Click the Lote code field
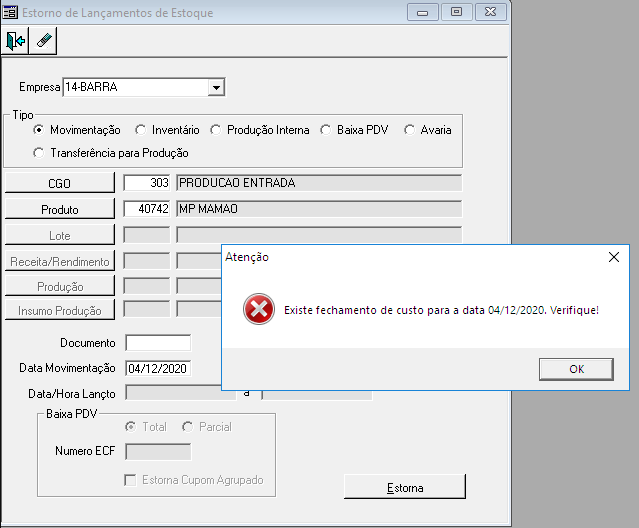639x528 pixels. coord(147,235)
